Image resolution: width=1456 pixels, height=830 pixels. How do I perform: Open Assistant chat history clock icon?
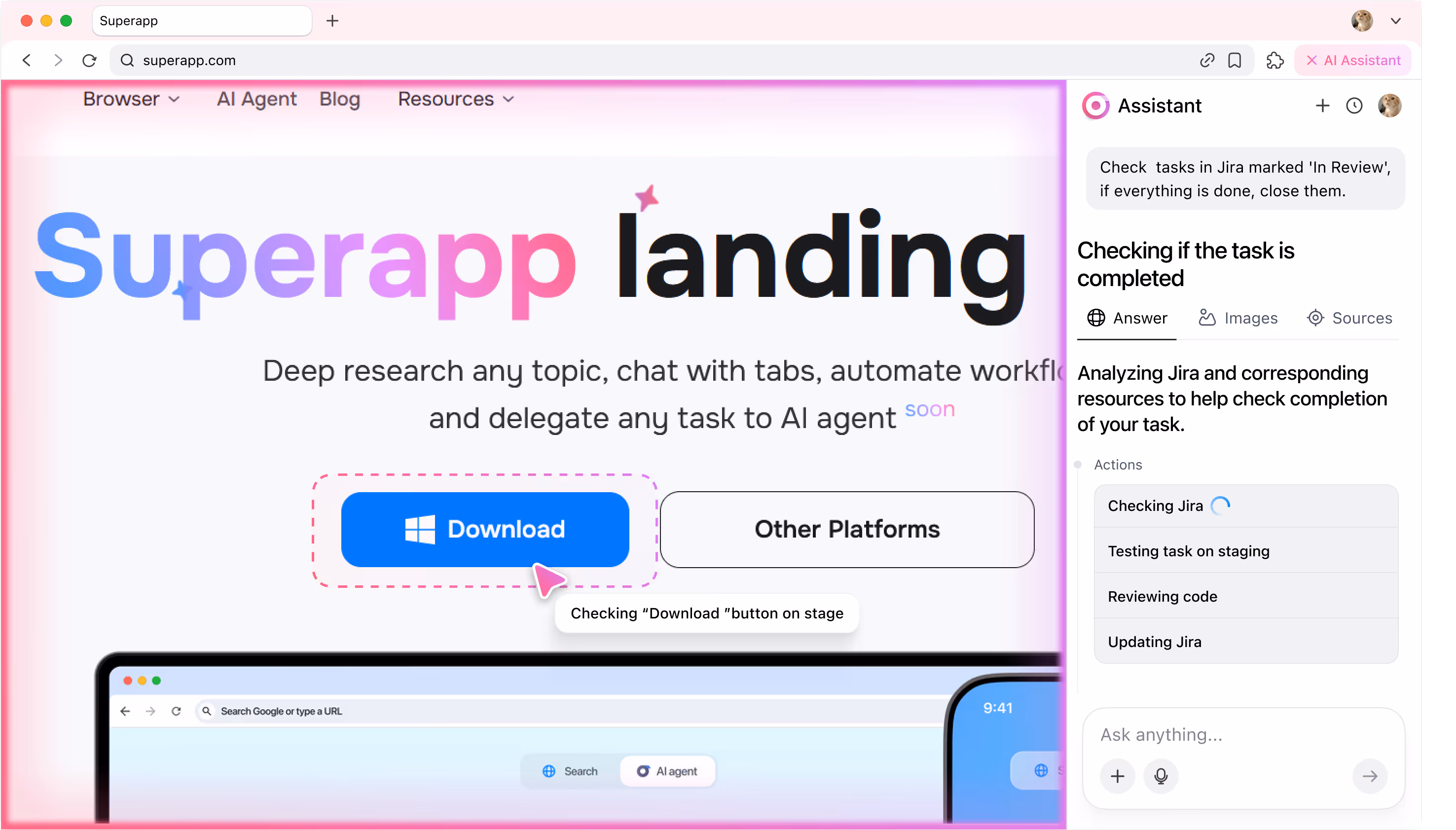pyautogui.click(x=1354, y=106)
